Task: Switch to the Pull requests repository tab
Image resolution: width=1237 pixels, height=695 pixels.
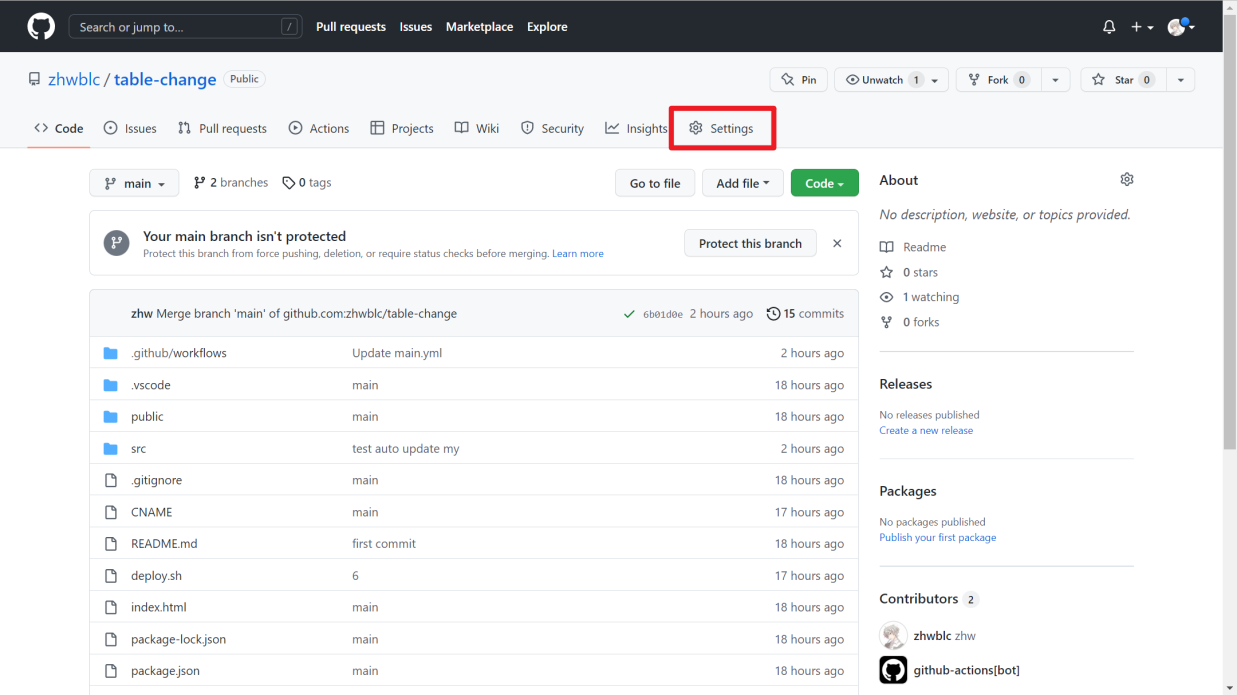Action: [x=222, y=128]
